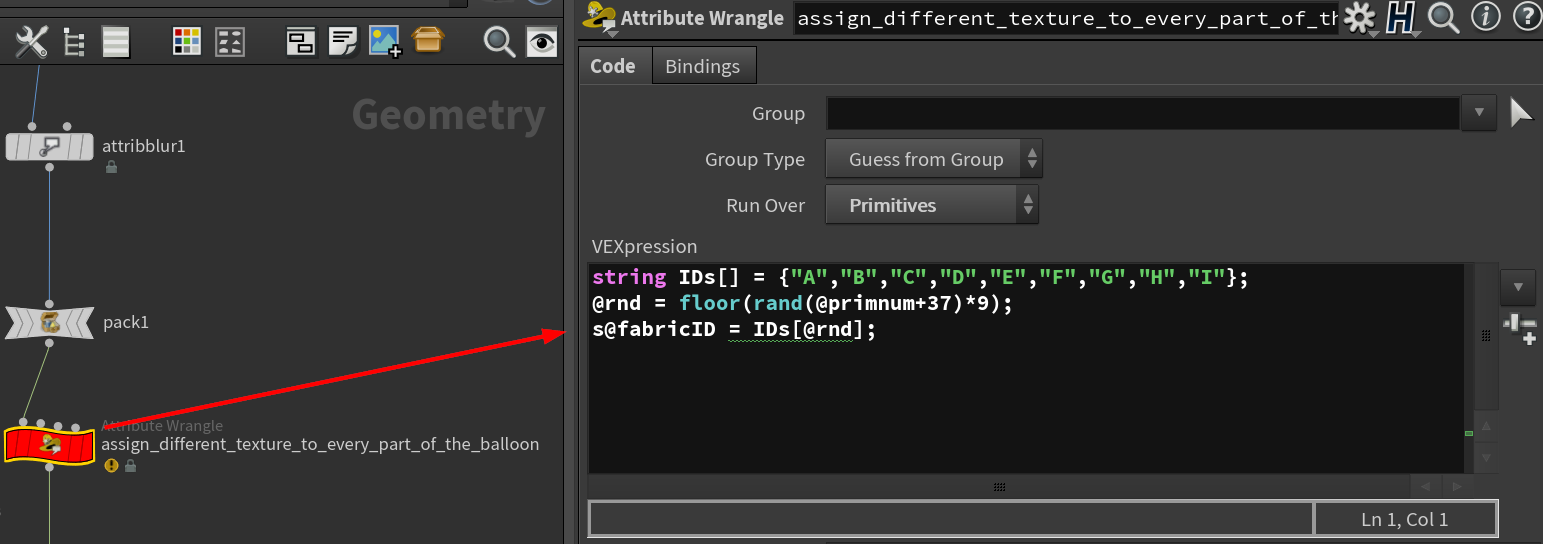This screenshot has height=544, width=1543.
Task: Select the attribblur1 node
Action: [x=49, y=147]
